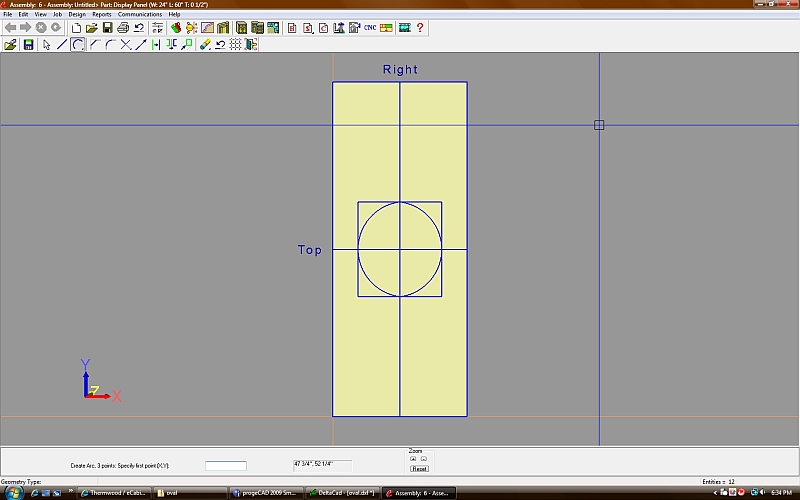The width and height of the screenshot is (800, 500).
Task: Click the film strip icon
Action: coord(404,28)
